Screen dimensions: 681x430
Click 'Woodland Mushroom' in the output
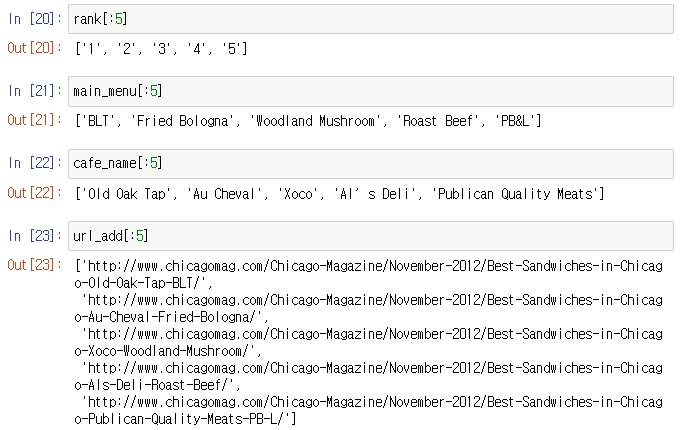click(x=316, y=121)
